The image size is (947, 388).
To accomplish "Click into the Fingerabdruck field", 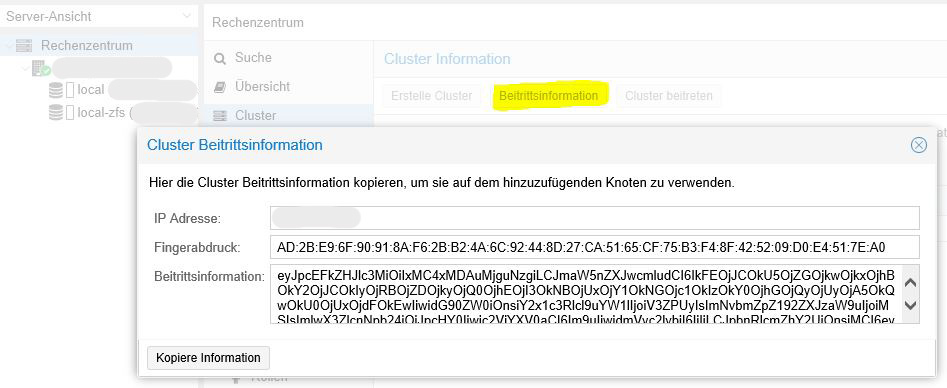I will (595, 247).
